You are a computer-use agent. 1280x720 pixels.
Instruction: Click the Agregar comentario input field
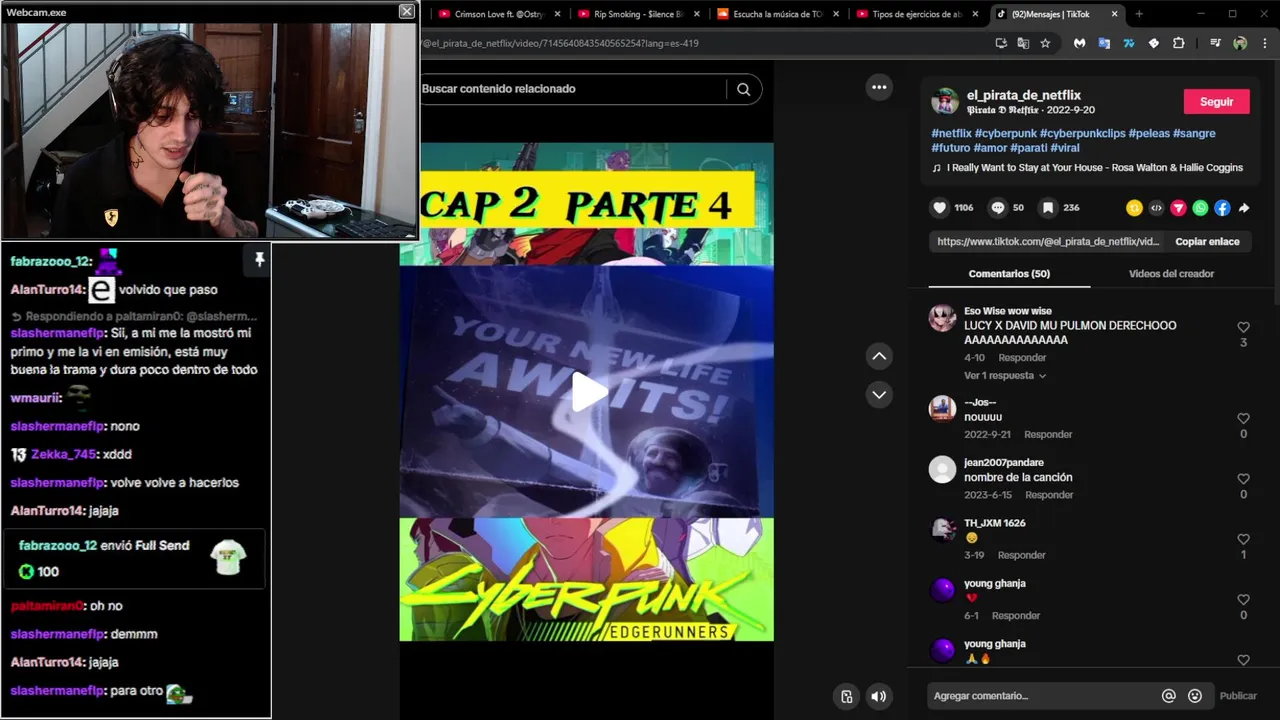click(1040, 696)
